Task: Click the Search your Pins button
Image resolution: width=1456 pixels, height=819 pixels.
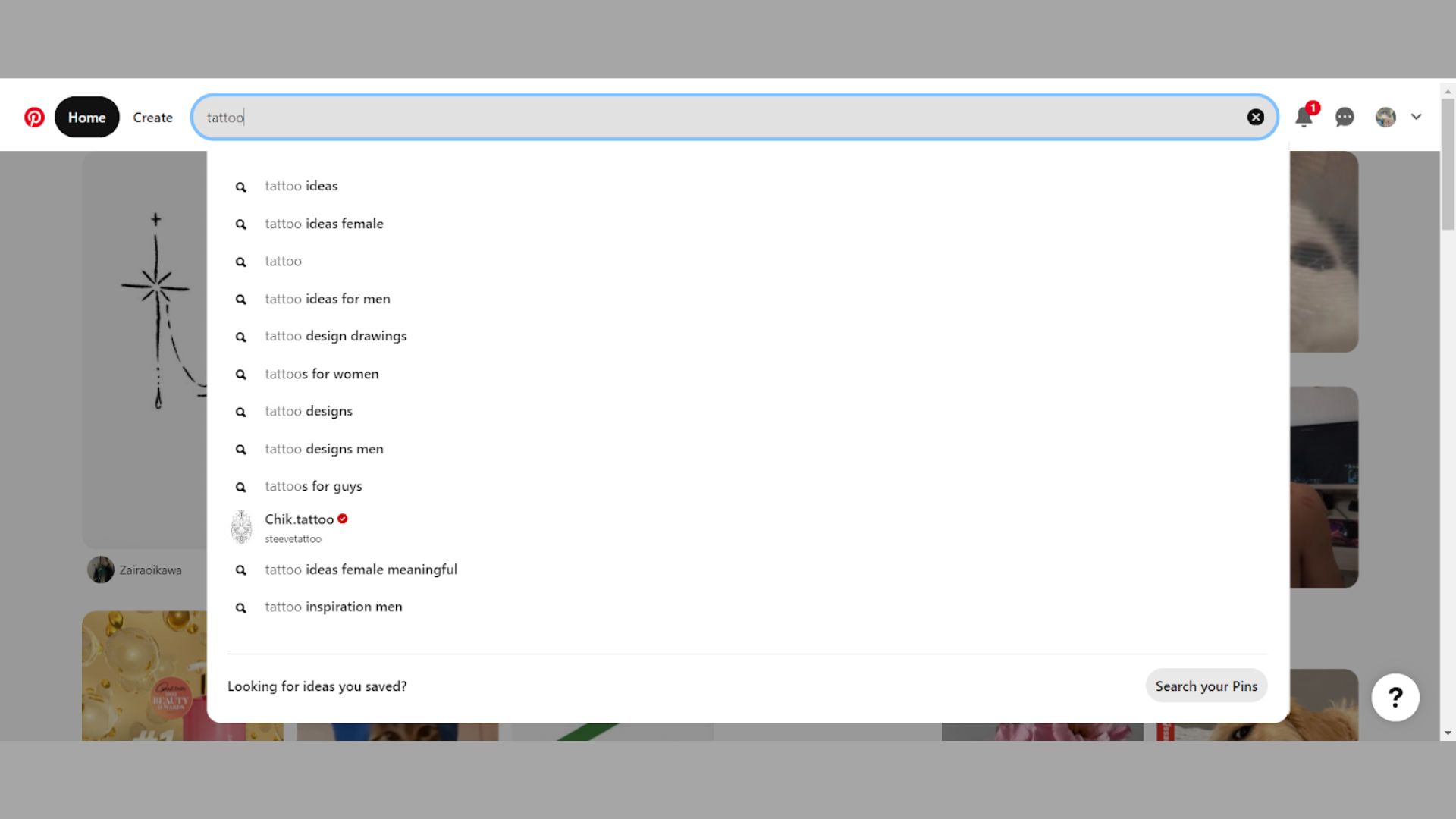Action: pyautogui.click(x=1206, y=686)
